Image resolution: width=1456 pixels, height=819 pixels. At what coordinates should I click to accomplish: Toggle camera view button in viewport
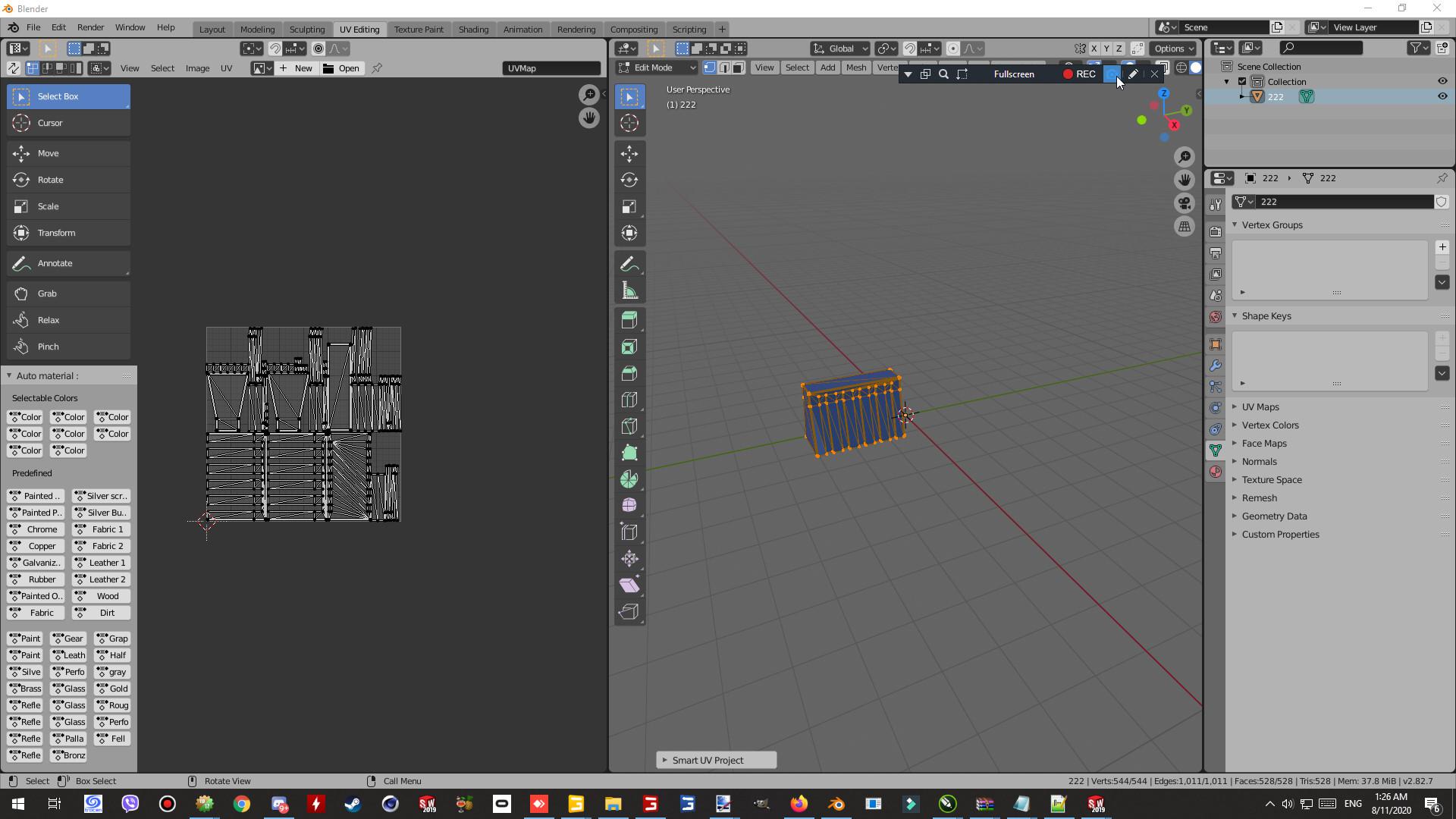point(1185,203)
